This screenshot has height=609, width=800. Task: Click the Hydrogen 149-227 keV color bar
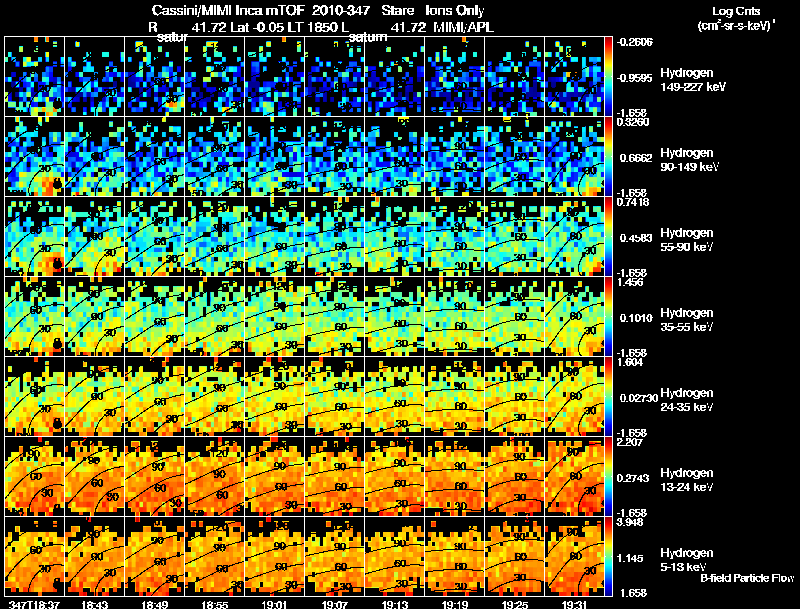pyautogui.click(x=608, y=76)
